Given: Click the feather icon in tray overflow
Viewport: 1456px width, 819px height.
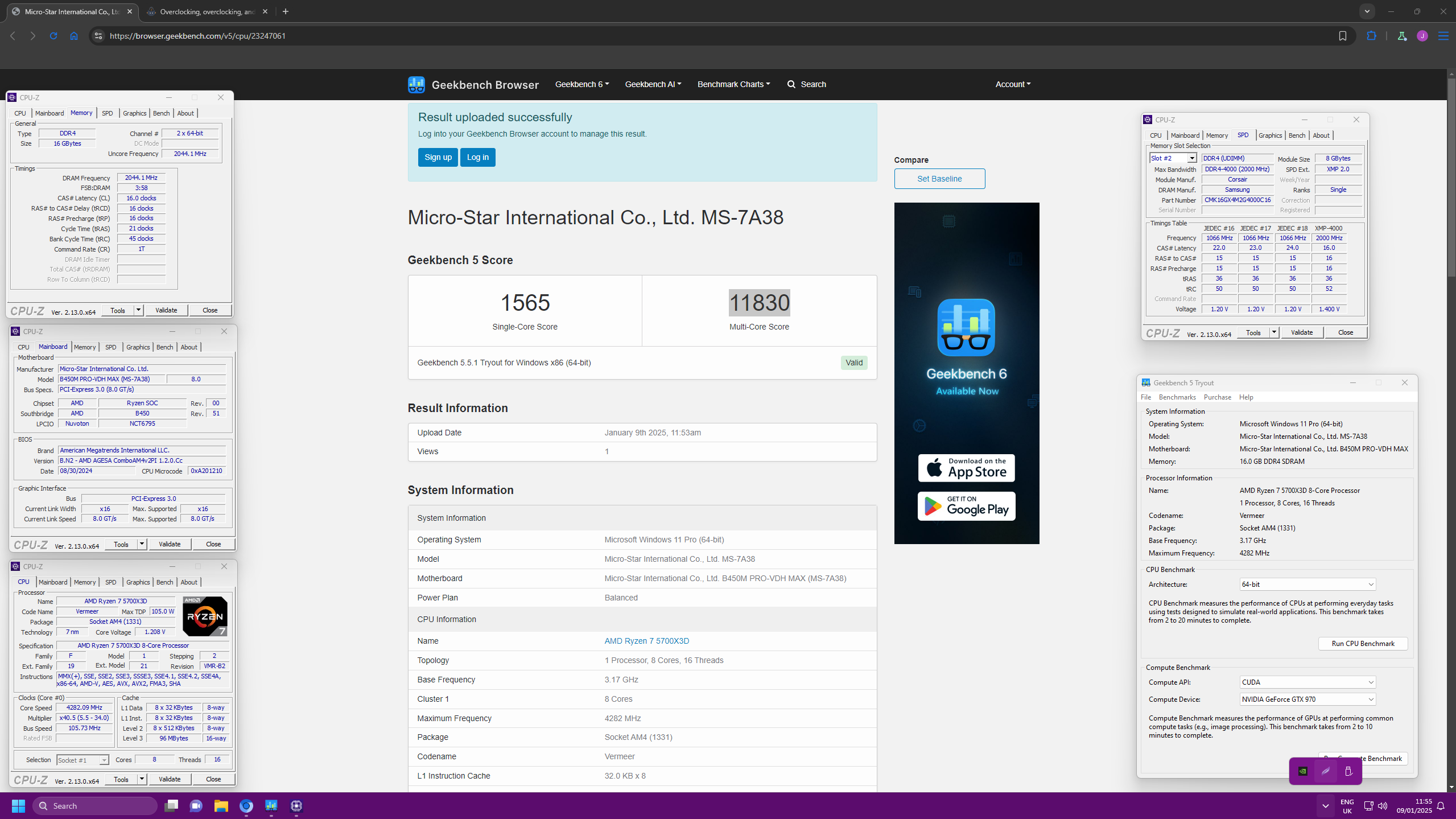Looking at the screenshot, I should pyautogui.click(x=1326, y=771).
